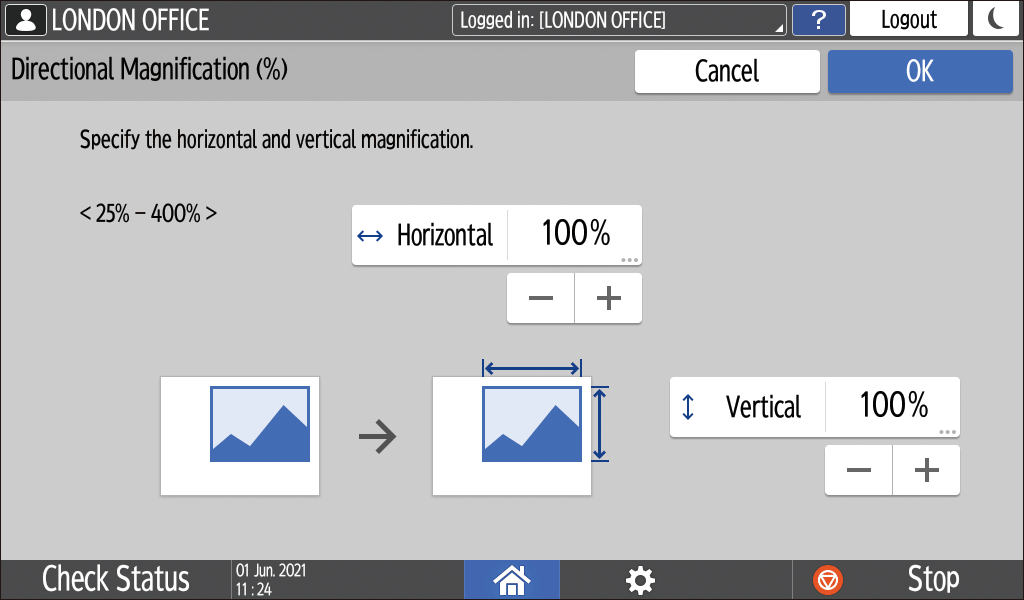The width and height of the screenshot is (1024, 600).
Task: Go to the Home screen icon
Action: (x=512, y=579)
